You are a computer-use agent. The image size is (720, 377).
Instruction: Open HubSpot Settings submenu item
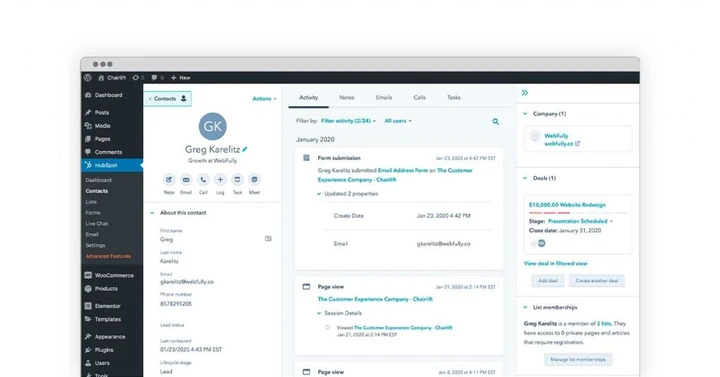[x=95, y=245]
